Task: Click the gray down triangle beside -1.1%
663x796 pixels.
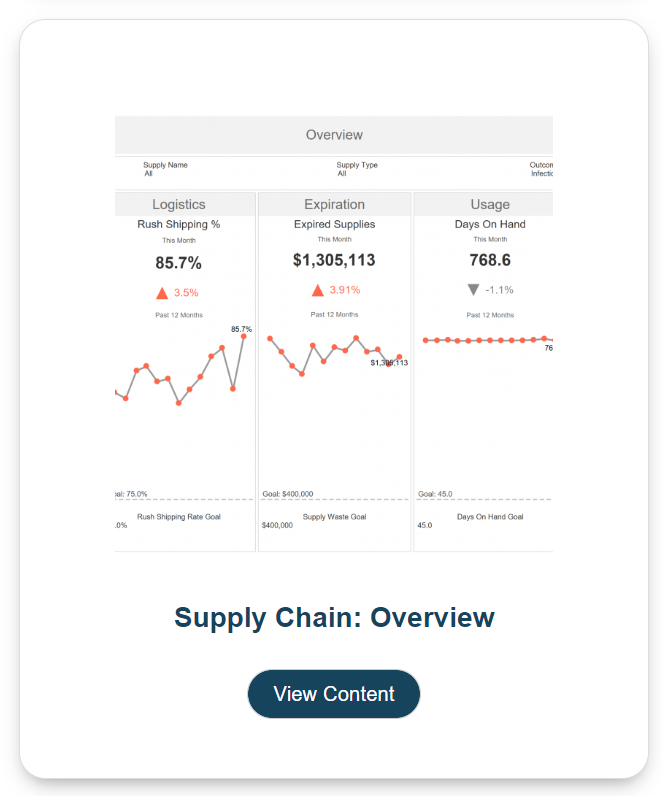Action: (473, 290)
